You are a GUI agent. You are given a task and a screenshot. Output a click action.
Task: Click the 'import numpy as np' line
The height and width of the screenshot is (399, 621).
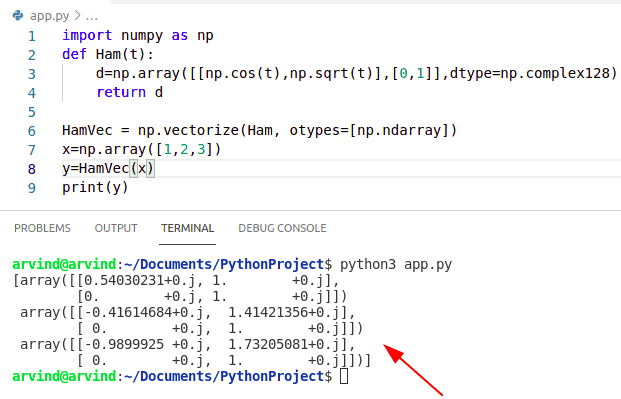click(x=138, y=36)
